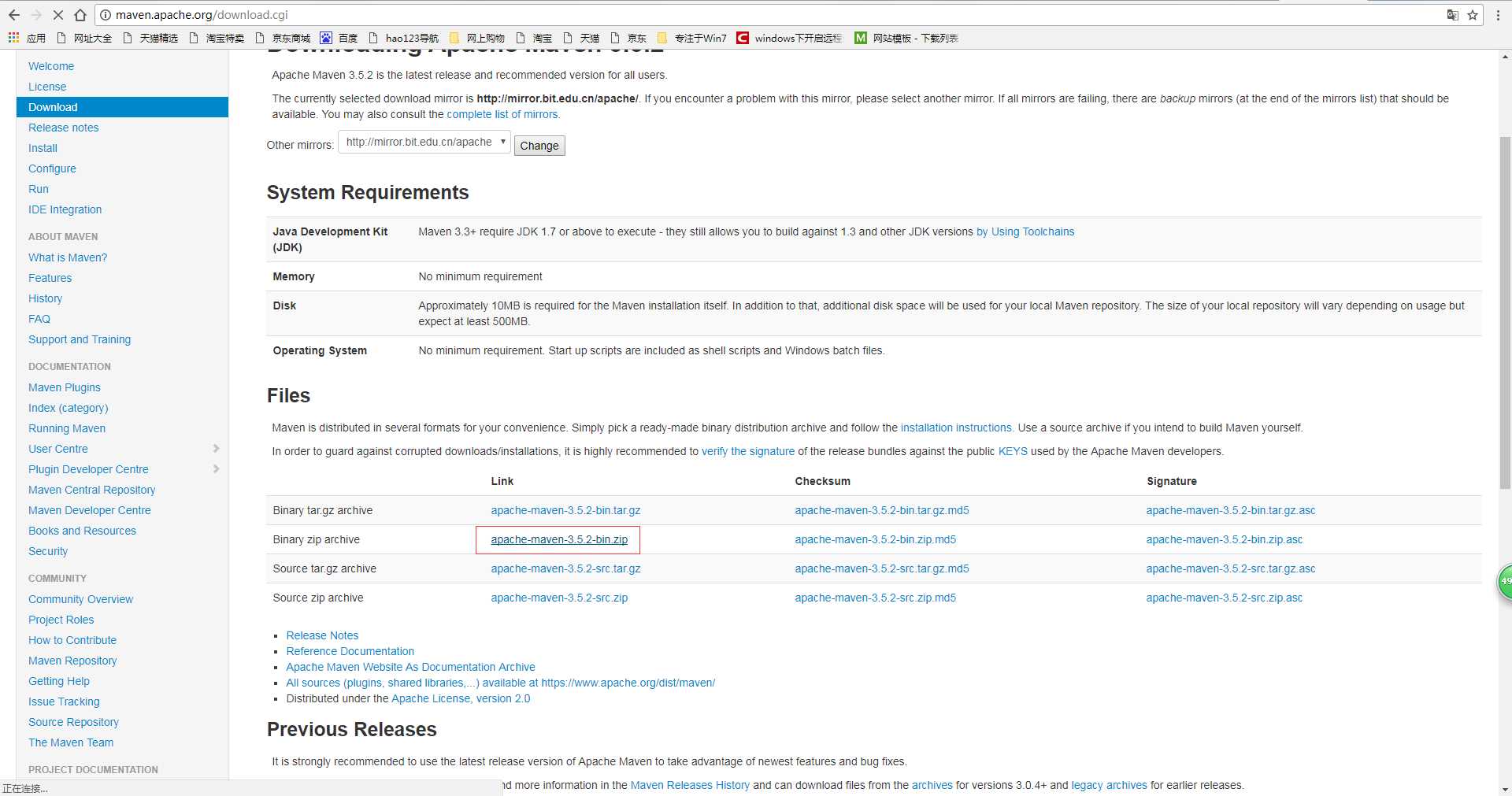The height and width of the screenshot is (796, 1512).
Task: Open Apache Maven Website As Documentation Archive
Action: pos(410,667)
